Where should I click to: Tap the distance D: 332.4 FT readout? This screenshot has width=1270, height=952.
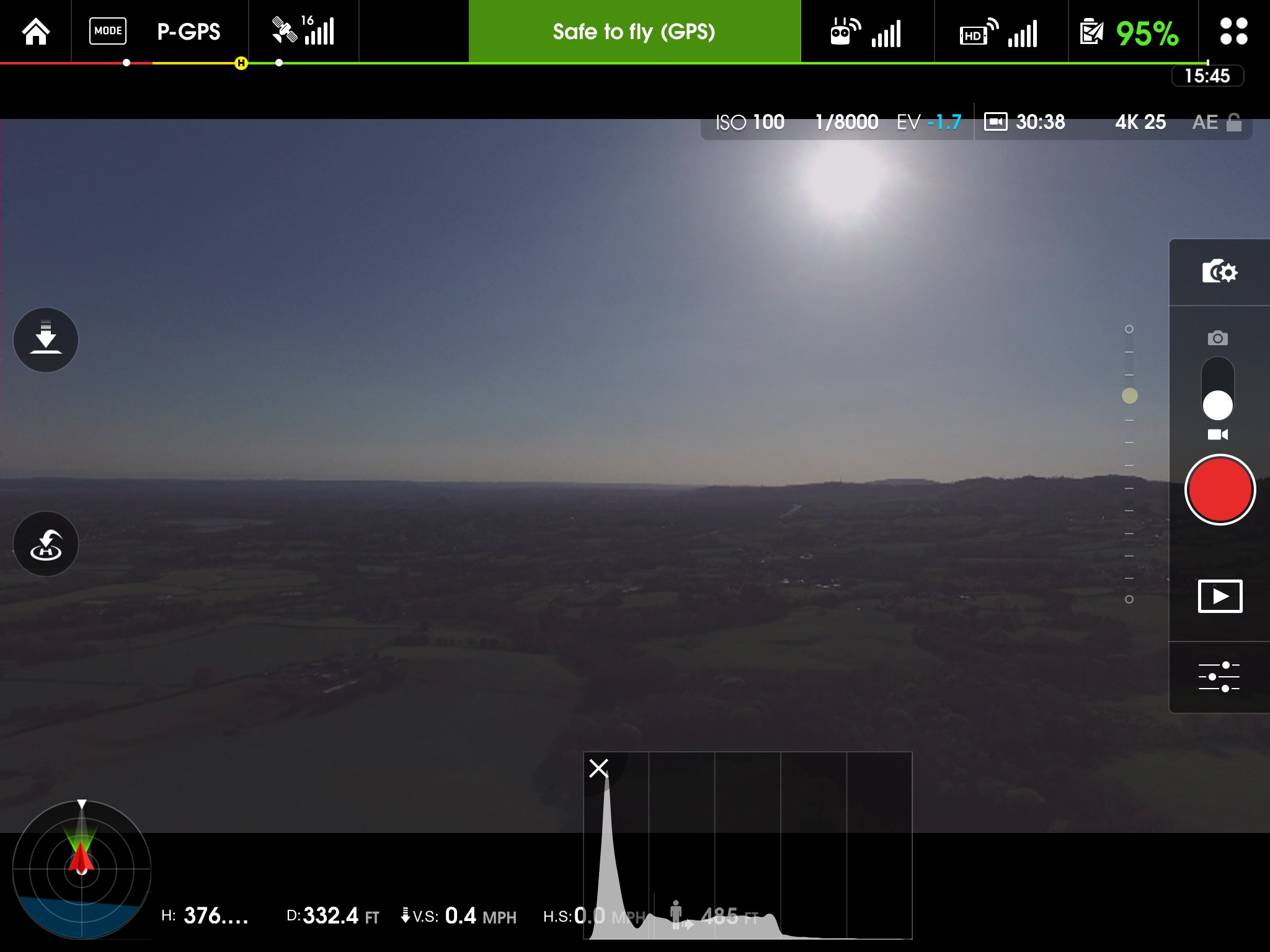[x=332, y=915]
